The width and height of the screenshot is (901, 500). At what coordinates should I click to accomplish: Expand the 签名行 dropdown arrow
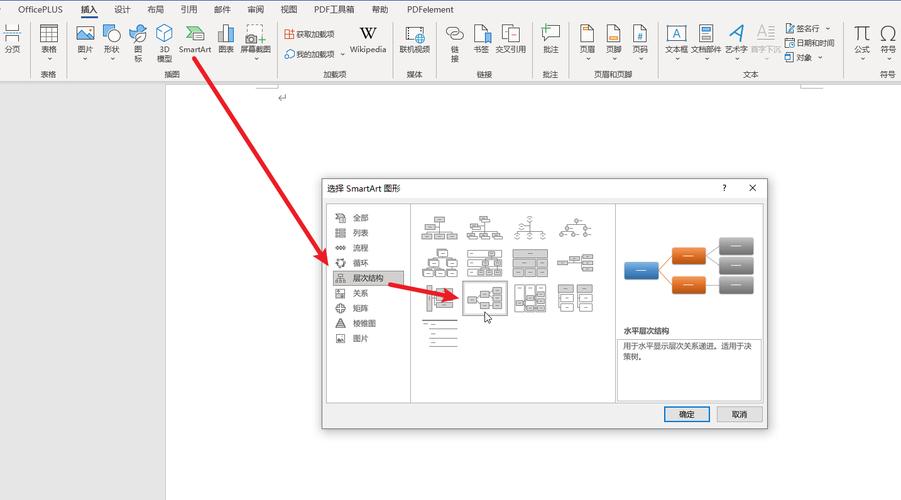tap(828, 29)
